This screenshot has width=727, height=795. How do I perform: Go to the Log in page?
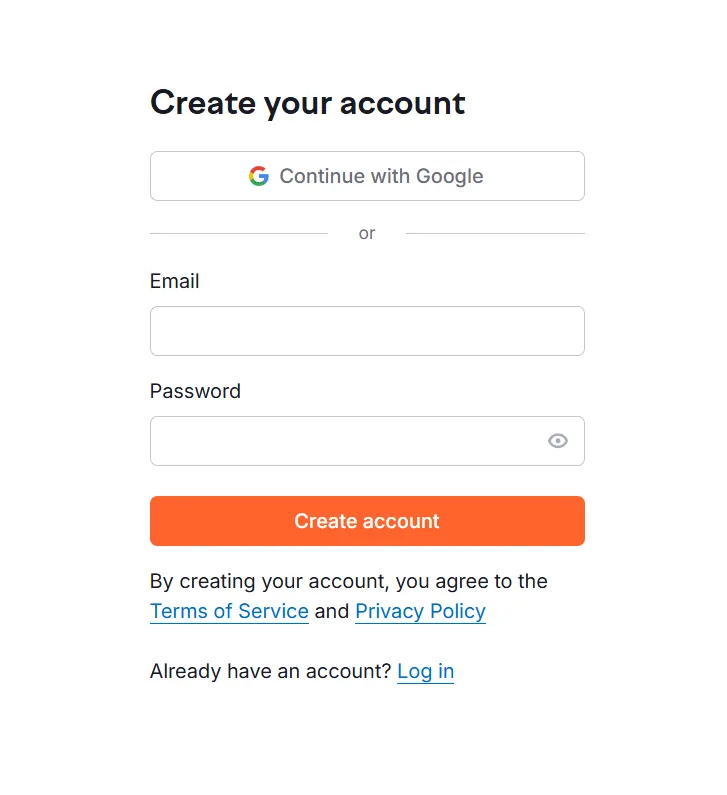[x=425, y=671]
